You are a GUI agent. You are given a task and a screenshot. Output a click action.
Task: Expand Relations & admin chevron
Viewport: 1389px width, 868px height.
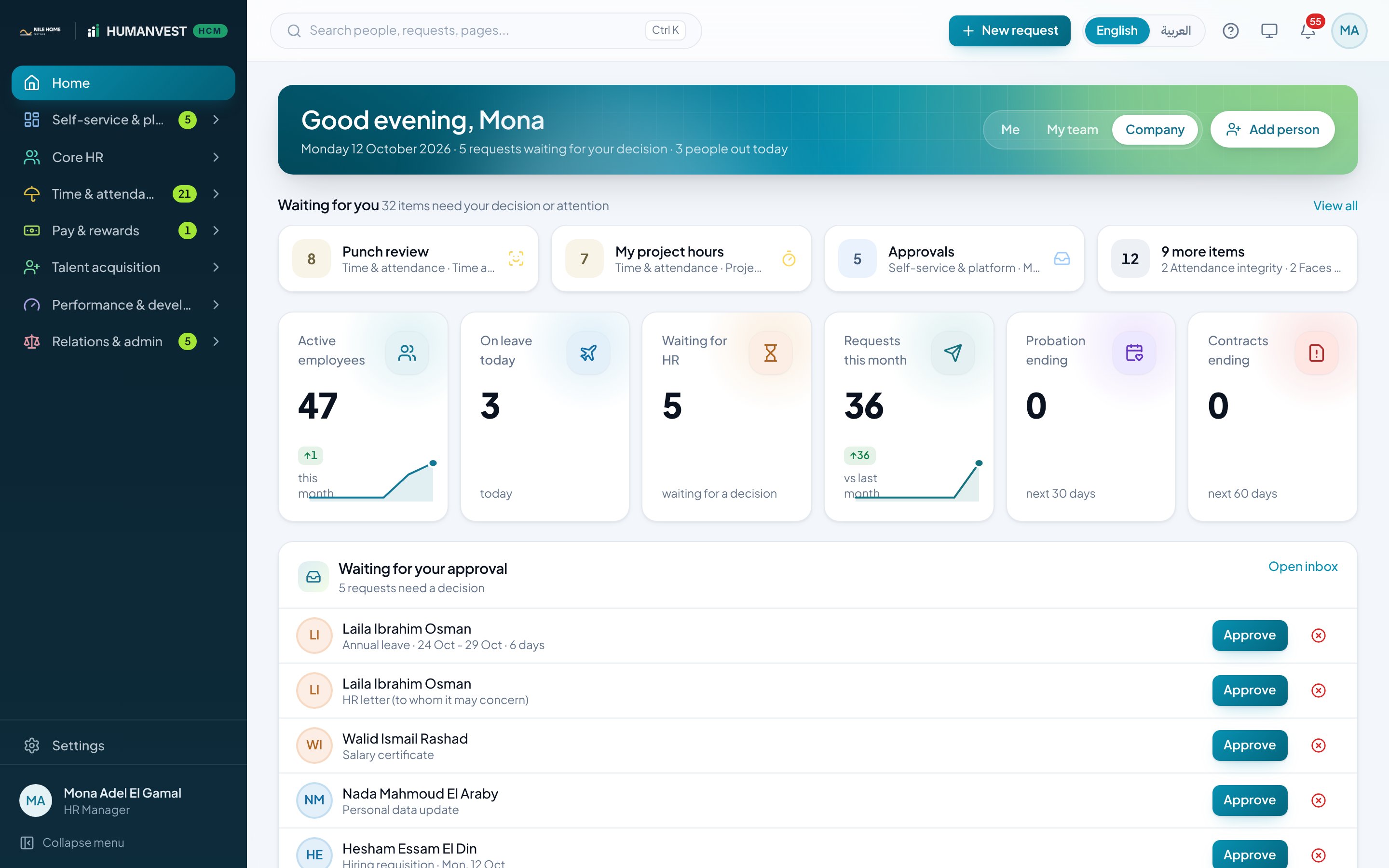point(216,341)
